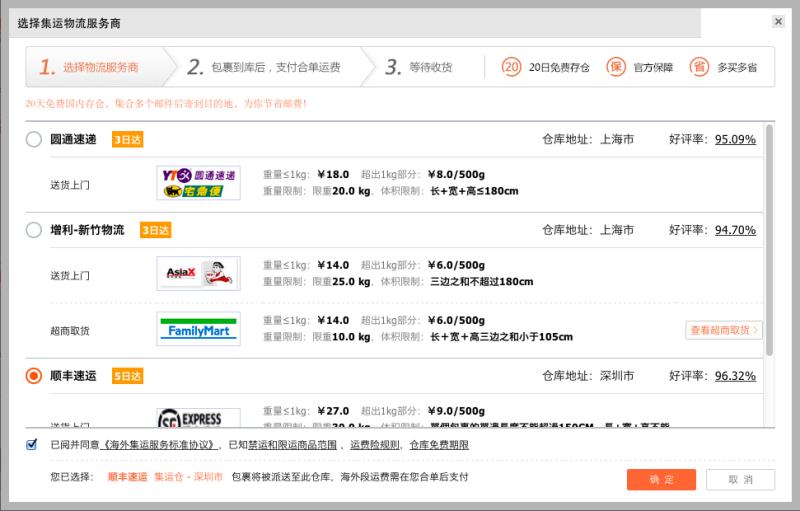
Task: Click the AsiaX courier logo
Action: tap(198, 273)
